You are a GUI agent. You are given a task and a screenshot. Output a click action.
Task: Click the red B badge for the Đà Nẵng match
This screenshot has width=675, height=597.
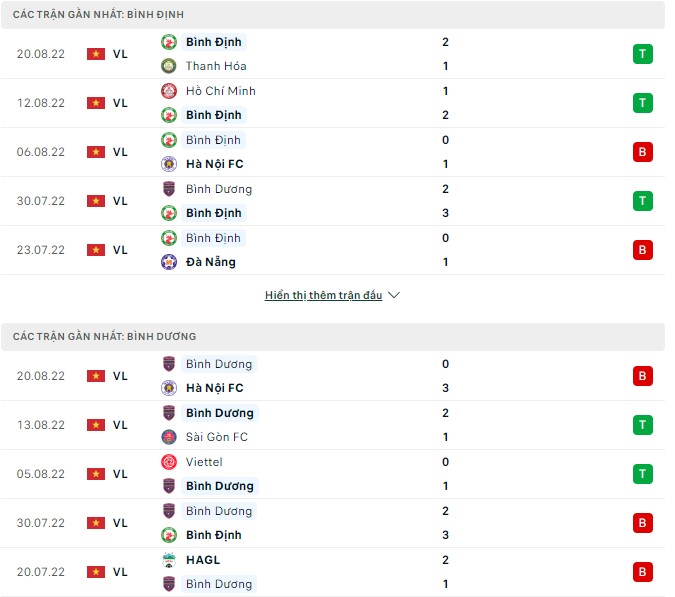tap(642, 250)
